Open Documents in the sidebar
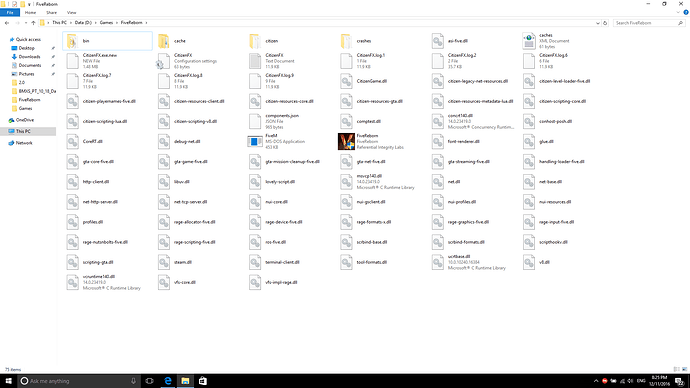The height and width of the screenshot is (388, 690). pos(29,65)
